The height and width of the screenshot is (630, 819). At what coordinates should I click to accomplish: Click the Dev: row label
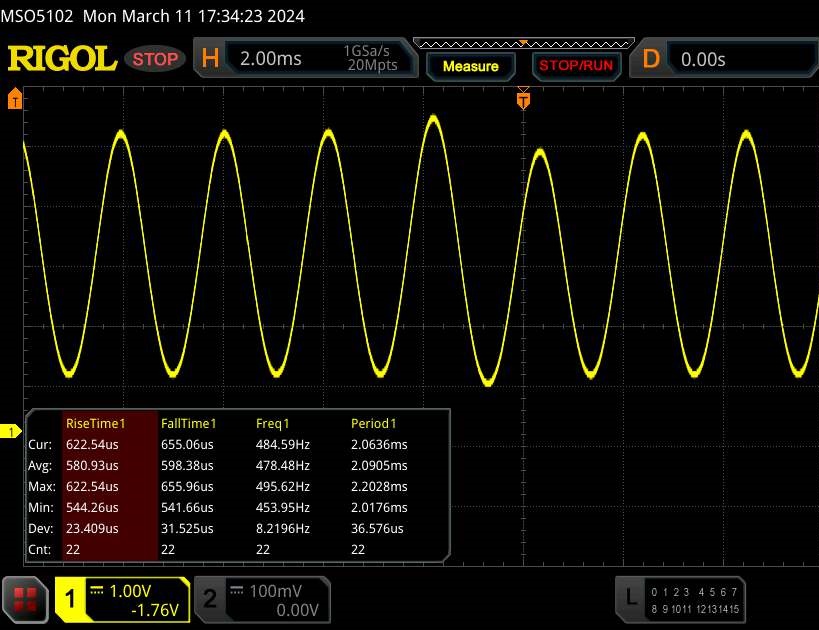pyautogui.click(x=41, y=529)
